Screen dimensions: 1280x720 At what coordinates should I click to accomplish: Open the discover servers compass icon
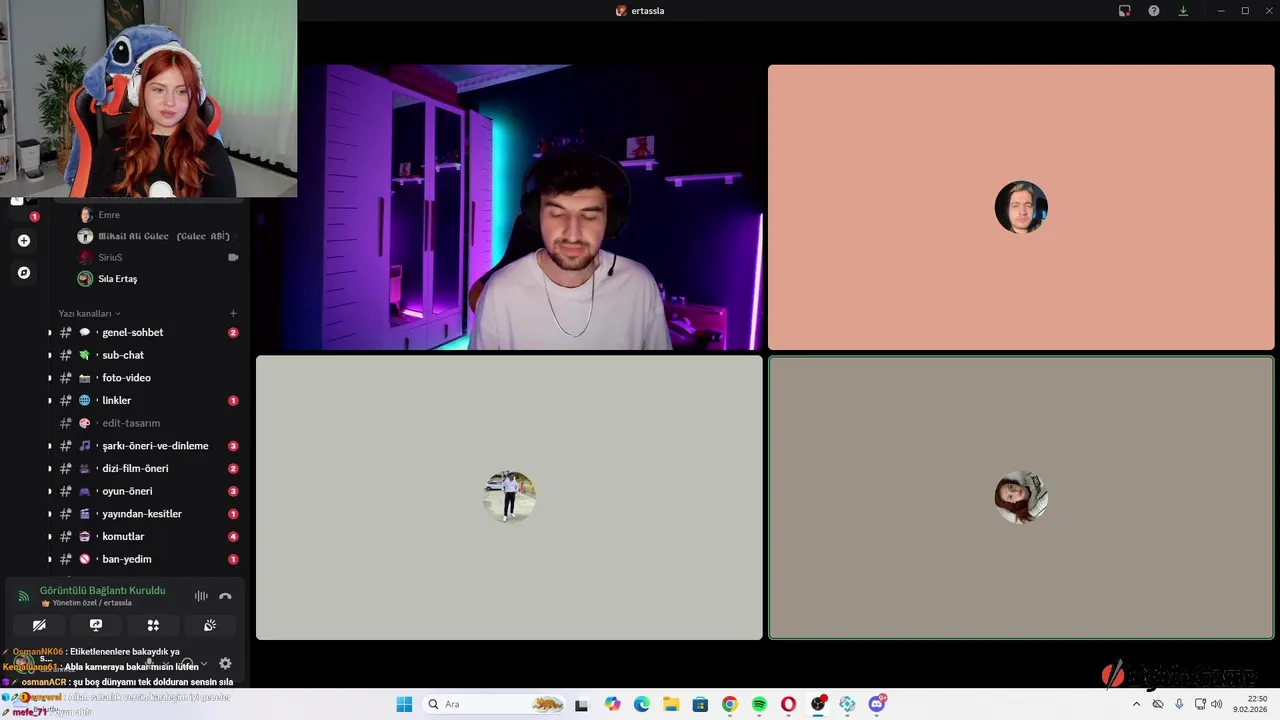pyautogui.click(x=24, y=272)
